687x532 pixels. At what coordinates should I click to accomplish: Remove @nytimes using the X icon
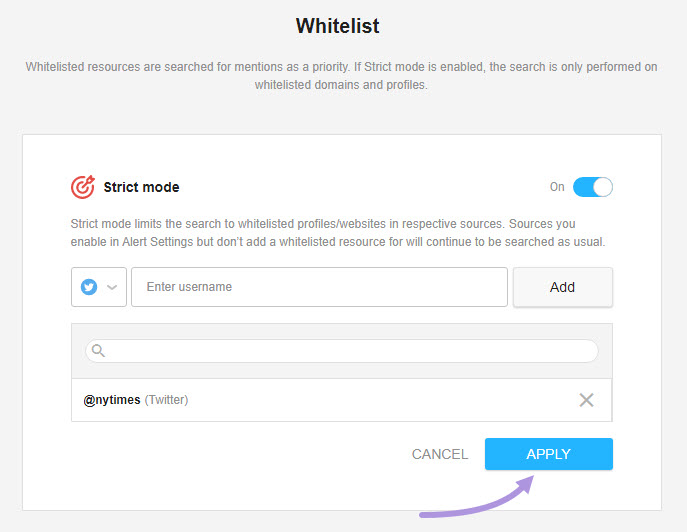pyautogui.click(x=586, y=400)
